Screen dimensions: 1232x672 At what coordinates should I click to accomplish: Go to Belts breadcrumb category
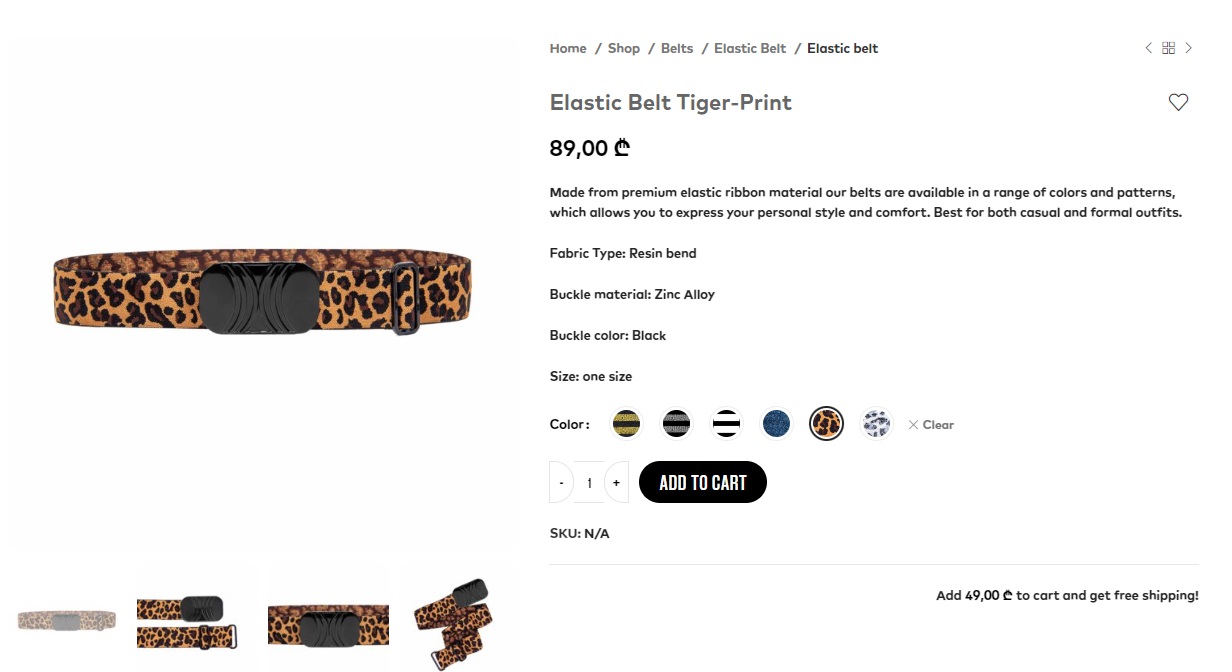[x=677, y=48]
